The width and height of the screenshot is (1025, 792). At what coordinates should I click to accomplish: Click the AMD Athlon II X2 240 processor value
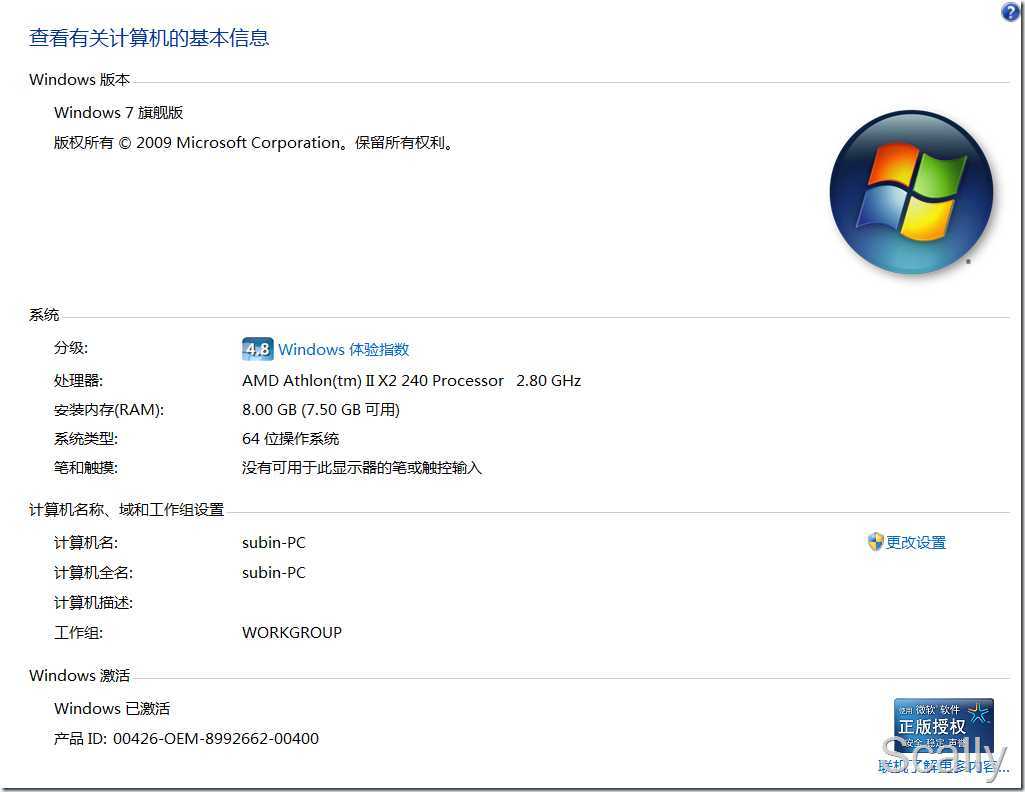[411, 380]
